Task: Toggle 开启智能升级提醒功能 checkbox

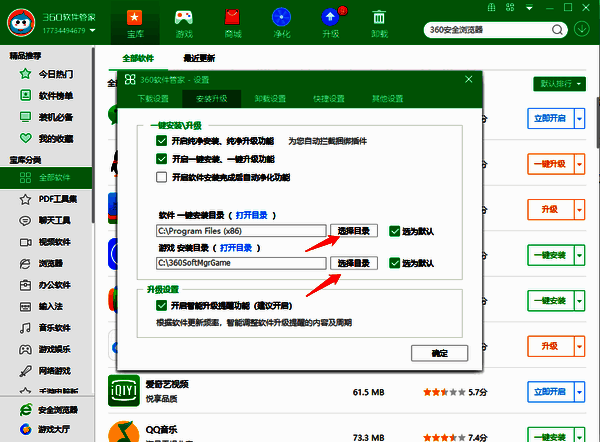Action: click(161, 305)
